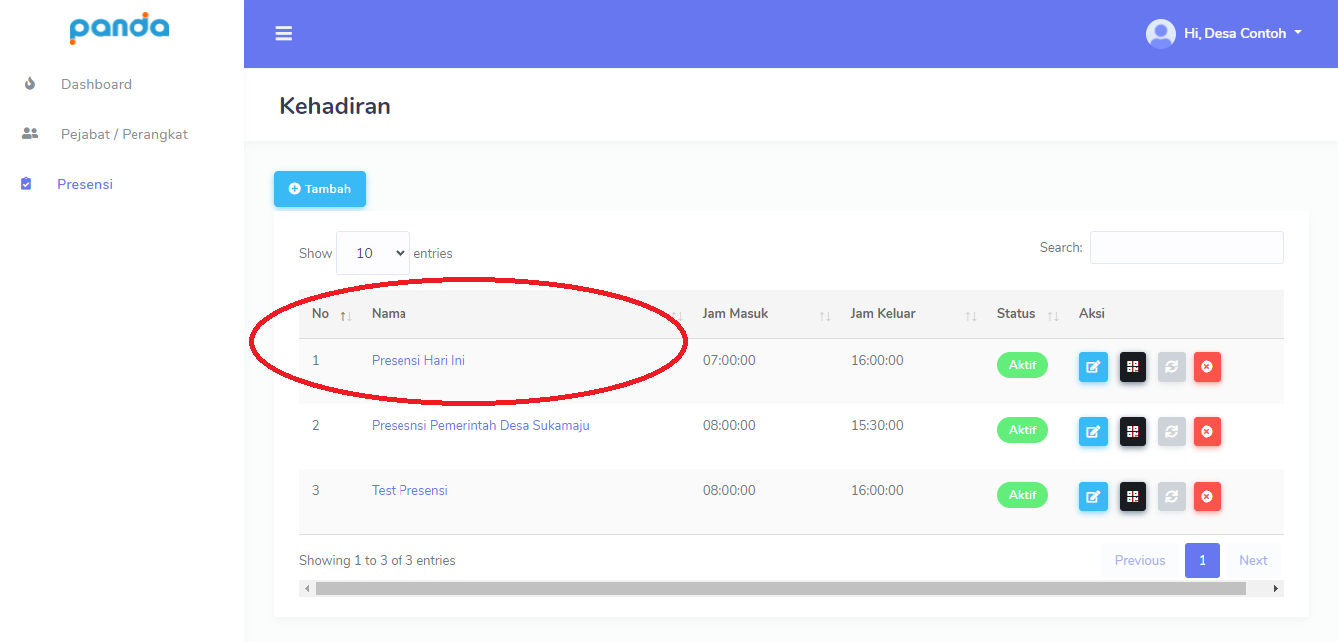This screenshot has height=642, width=1338.
Task: Delete Test Presensi row
Action: (x=1207, y=497)
